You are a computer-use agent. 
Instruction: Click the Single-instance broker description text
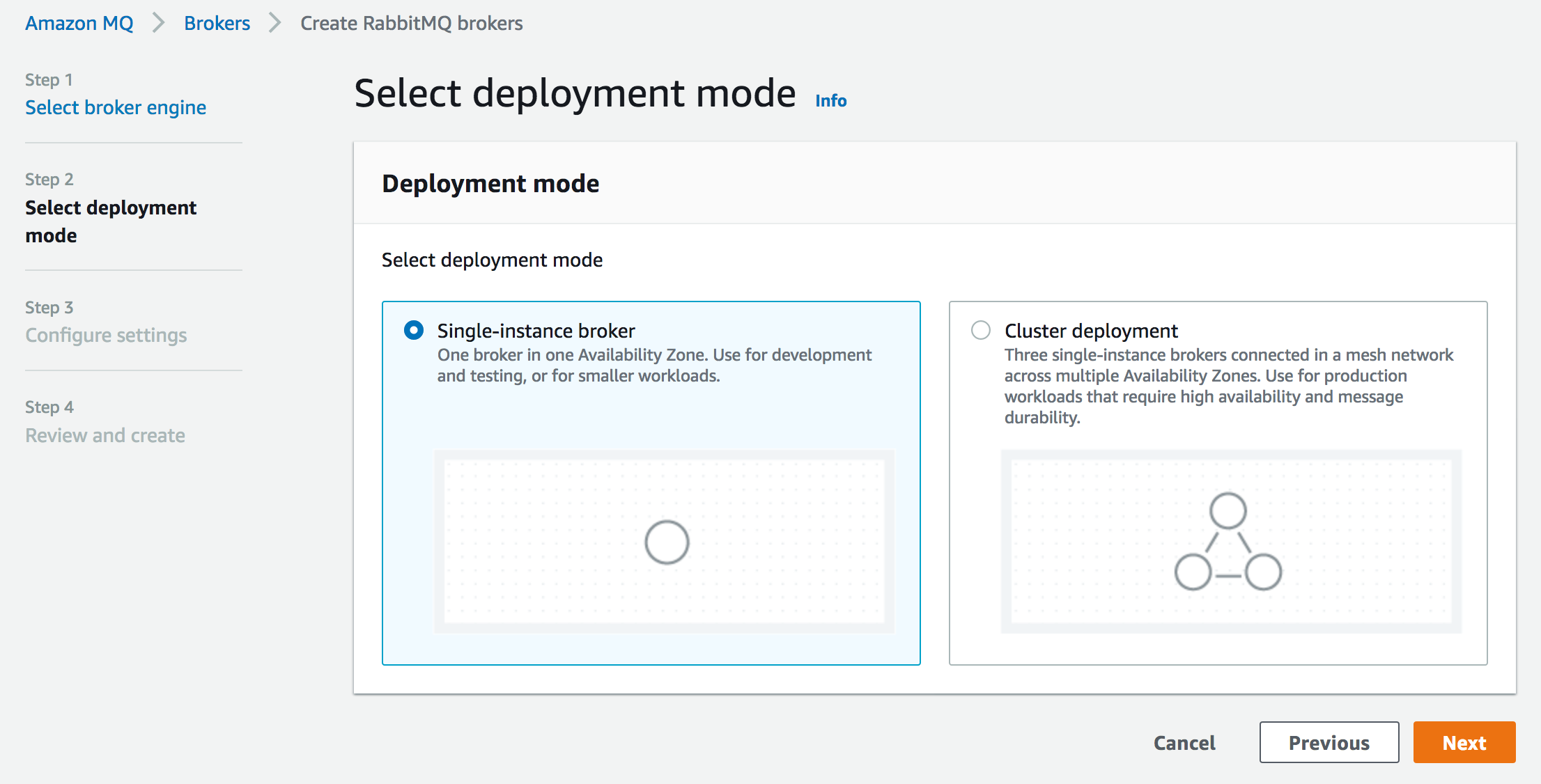click(653, 365)
